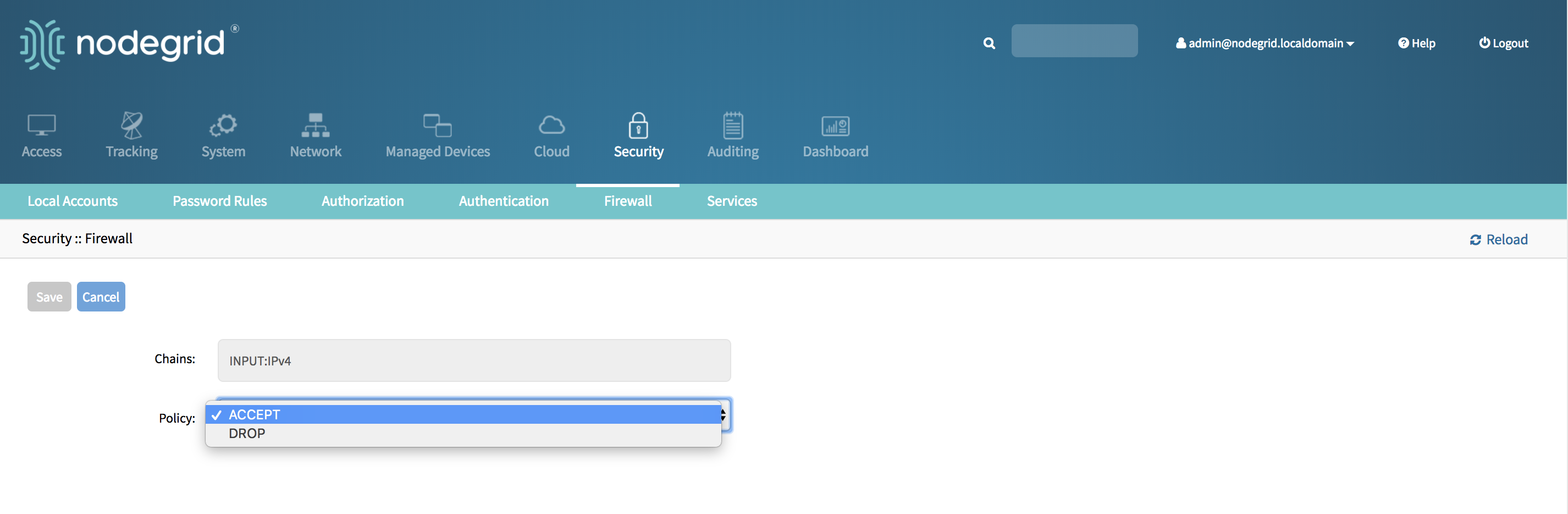The height and width of the screenshot is (514, 1568).
Task: Reload the Firewall page
Action: 1499,239
